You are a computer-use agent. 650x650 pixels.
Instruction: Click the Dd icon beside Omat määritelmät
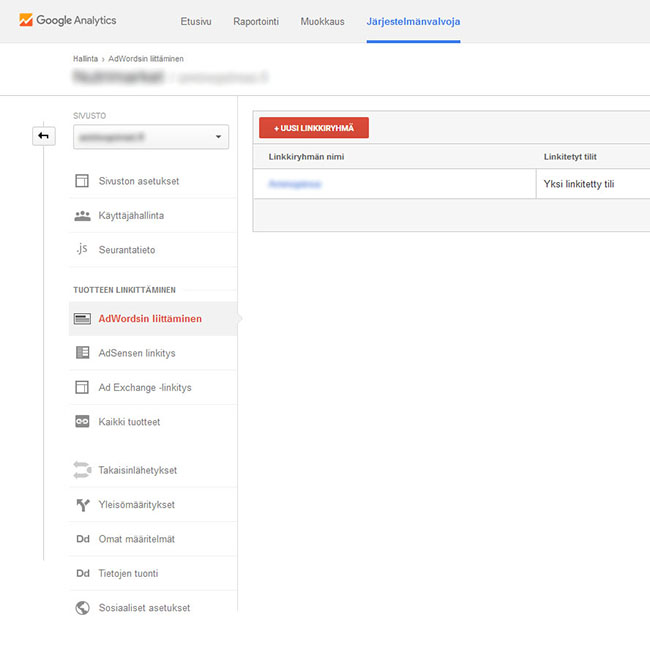pos(83,539)
